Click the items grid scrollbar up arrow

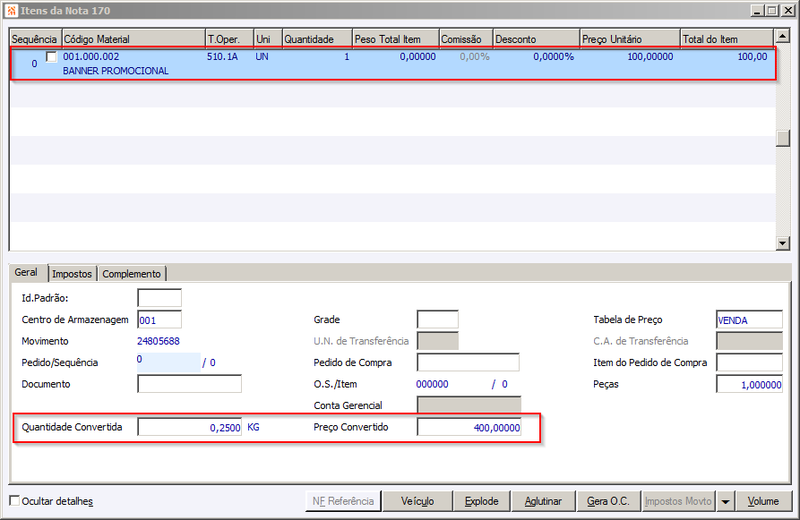783,36
